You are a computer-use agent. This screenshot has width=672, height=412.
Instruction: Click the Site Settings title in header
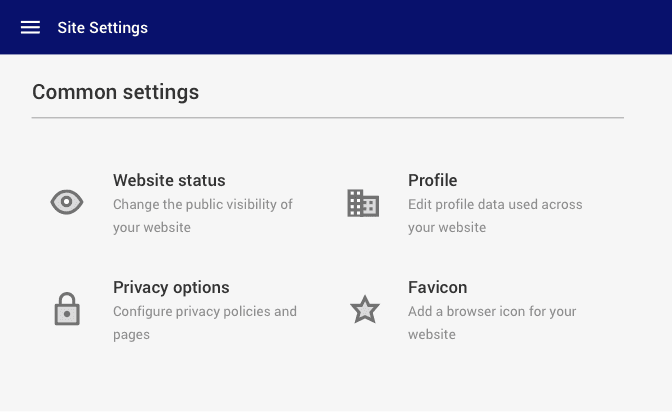(x=102, y=27)
